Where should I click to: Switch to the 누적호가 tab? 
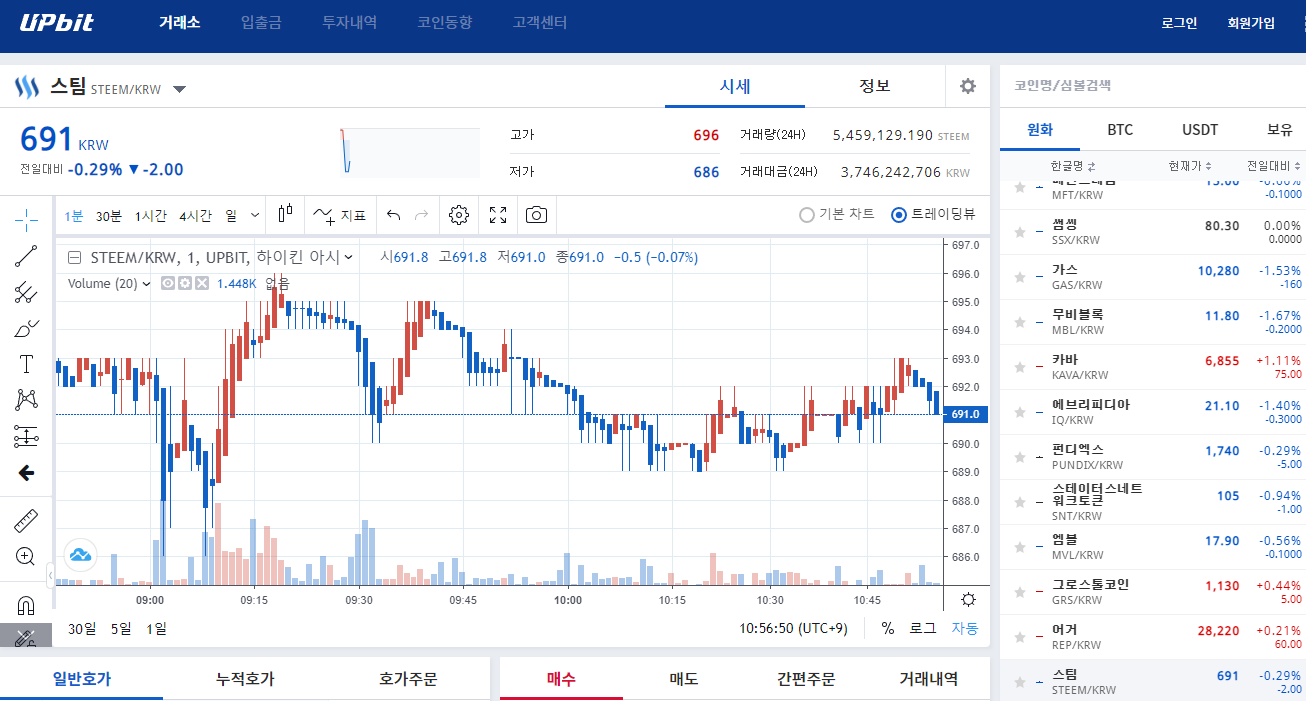(245, 679)
